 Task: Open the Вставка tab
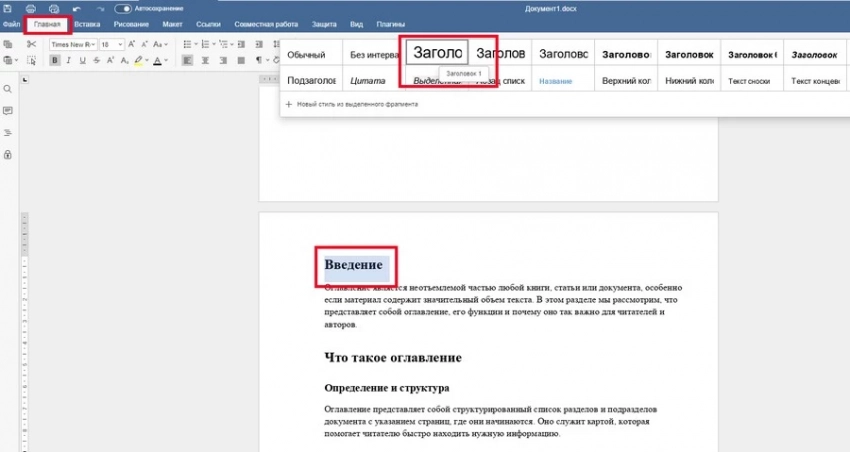pyautogui.click(x=87, y=23)
